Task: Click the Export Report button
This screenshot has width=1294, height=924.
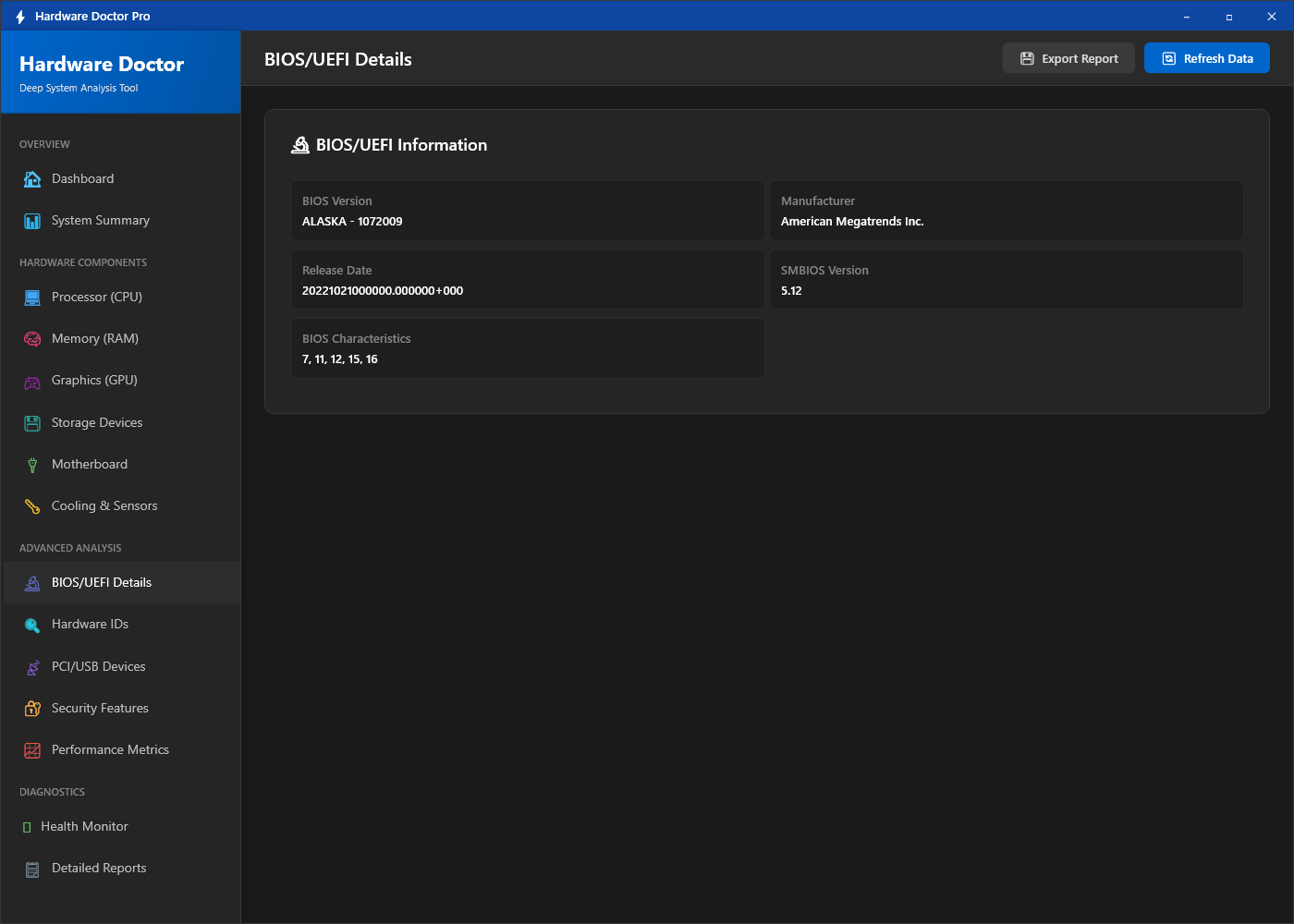Action: pos(1068,58)
